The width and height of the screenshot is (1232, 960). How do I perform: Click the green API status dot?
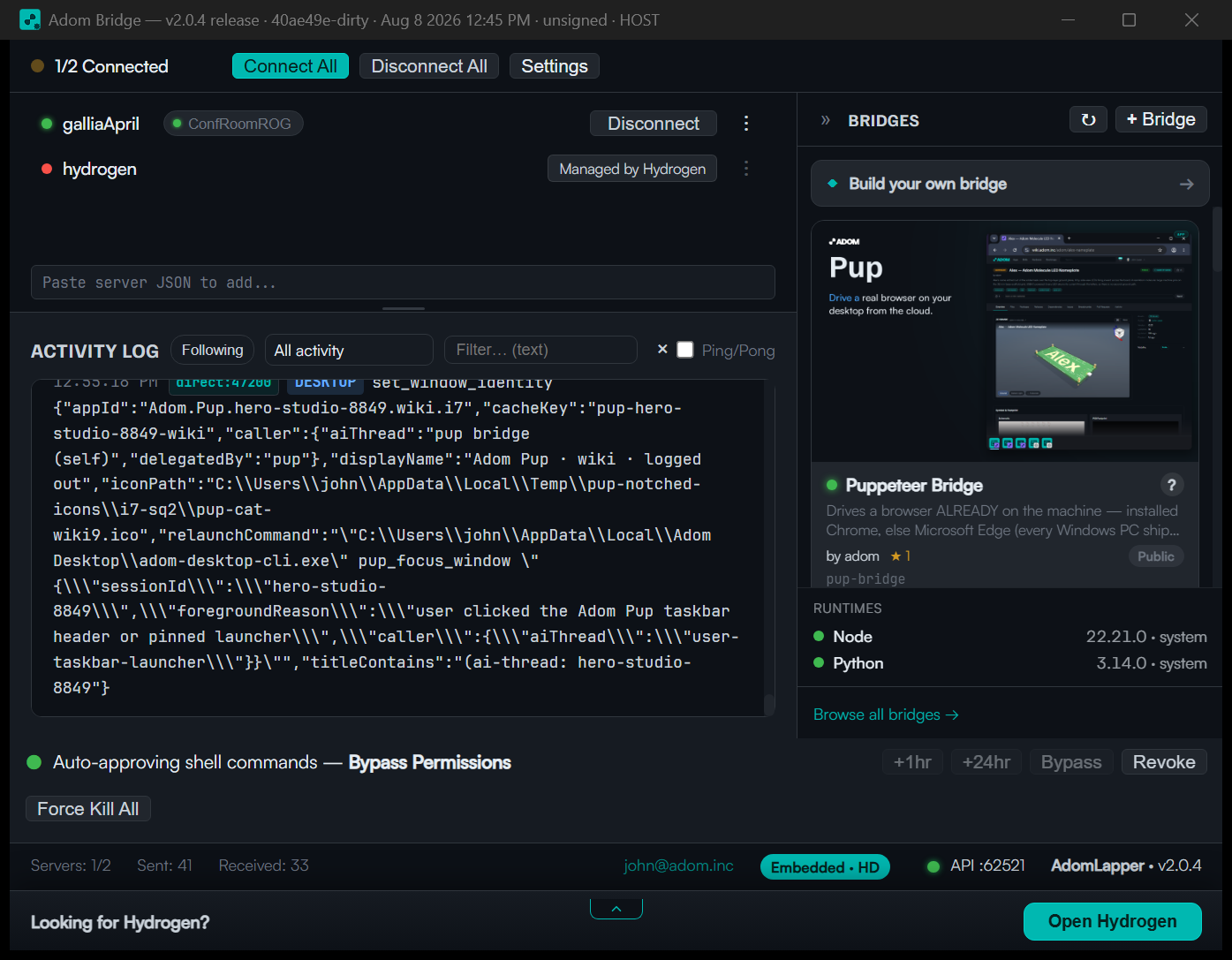(x=933, y=866)
